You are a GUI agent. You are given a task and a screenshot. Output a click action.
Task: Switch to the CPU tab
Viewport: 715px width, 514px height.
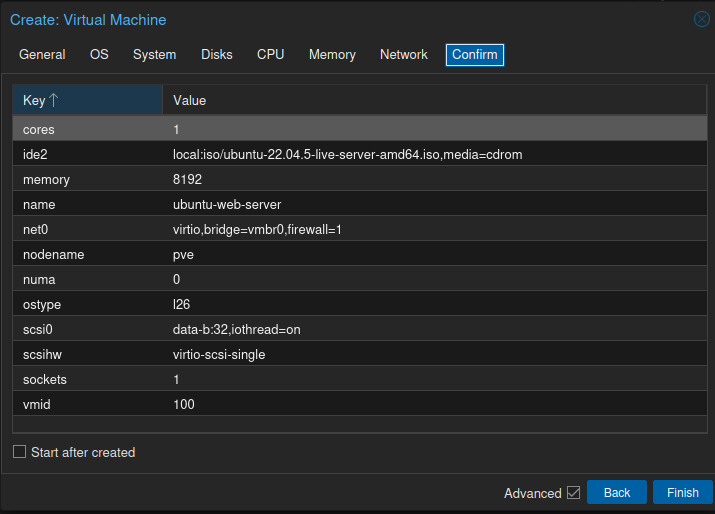click(x=270, y=55)
